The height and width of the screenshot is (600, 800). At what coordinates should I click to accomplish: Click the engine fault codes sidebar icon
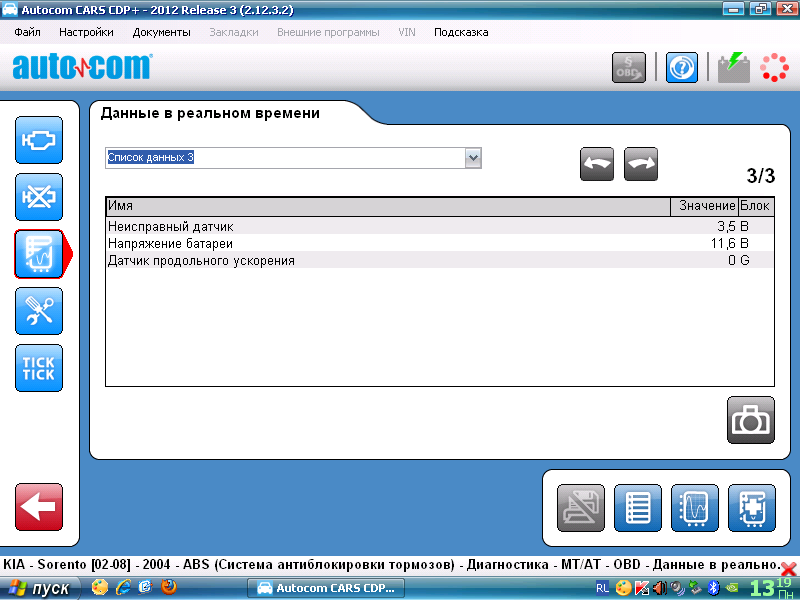pyautogui.click(x=39, y=141)
